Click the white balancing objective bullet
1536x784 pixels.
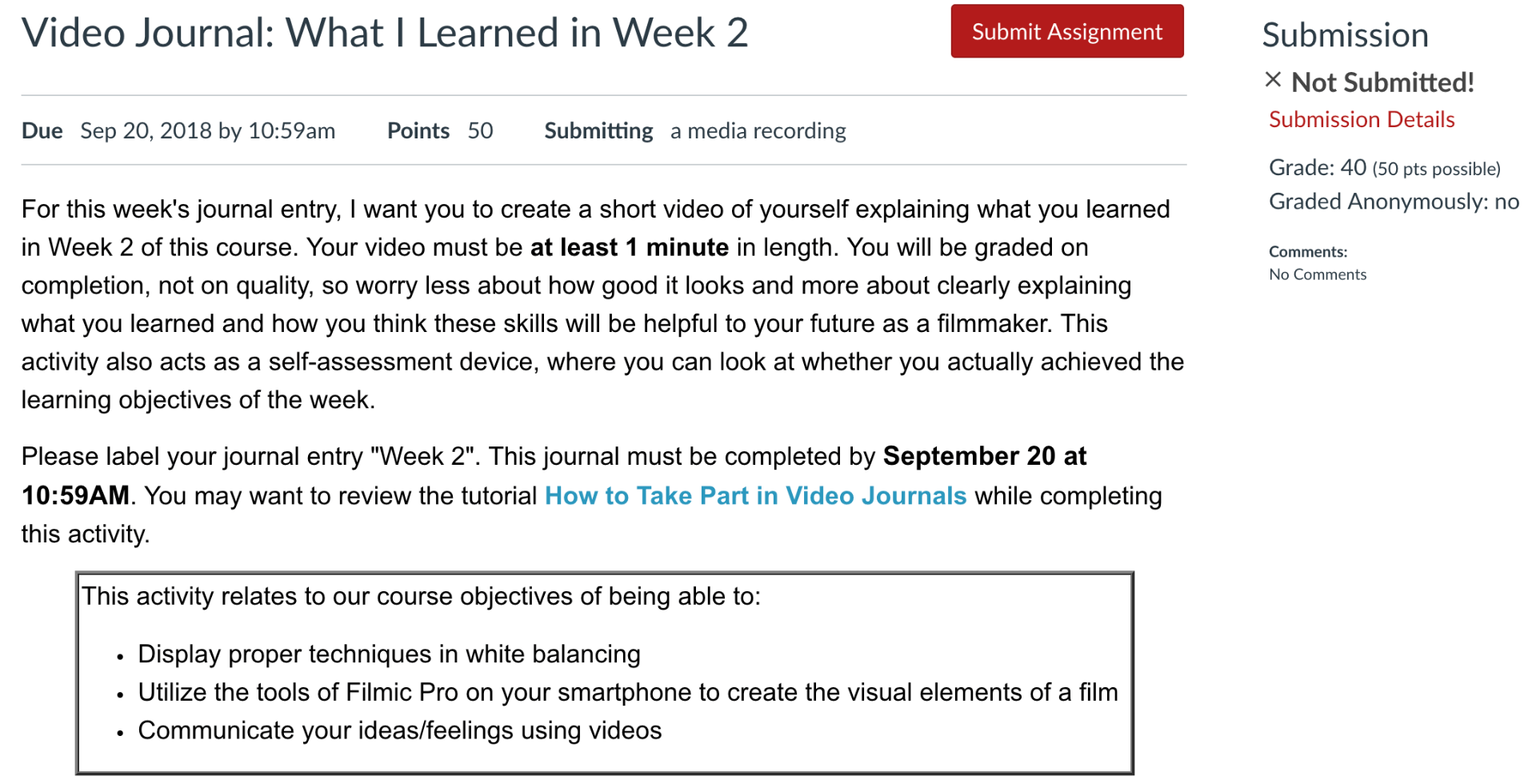click(389, 654)
